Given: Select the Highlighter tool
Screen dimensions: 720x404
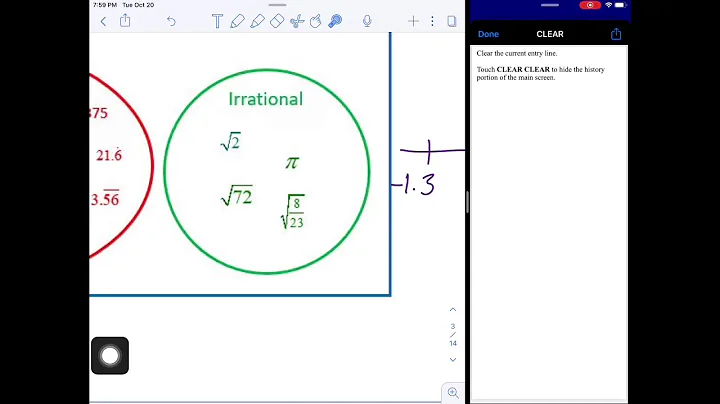Looking at the screenshot, I should 257,21.
